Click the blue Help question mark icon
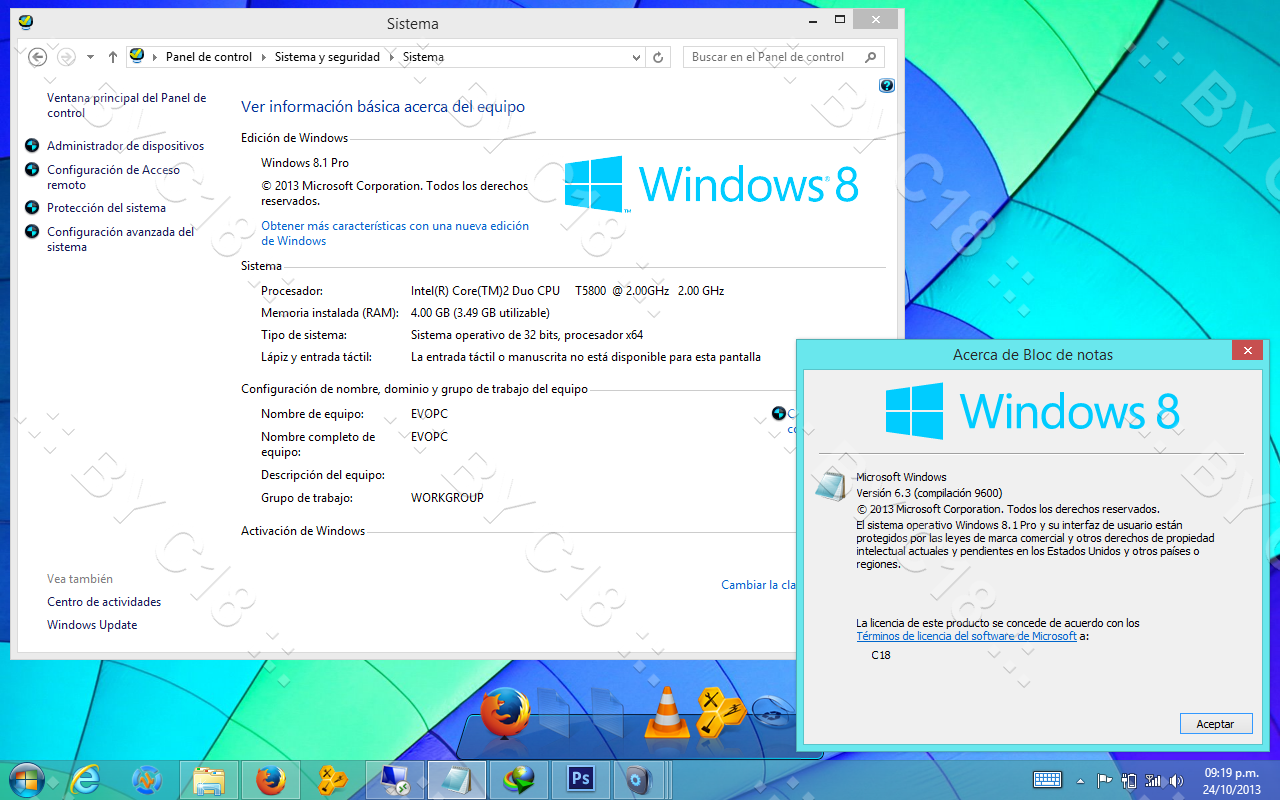This screenshot has width=1280, height=800. [886, 85]
